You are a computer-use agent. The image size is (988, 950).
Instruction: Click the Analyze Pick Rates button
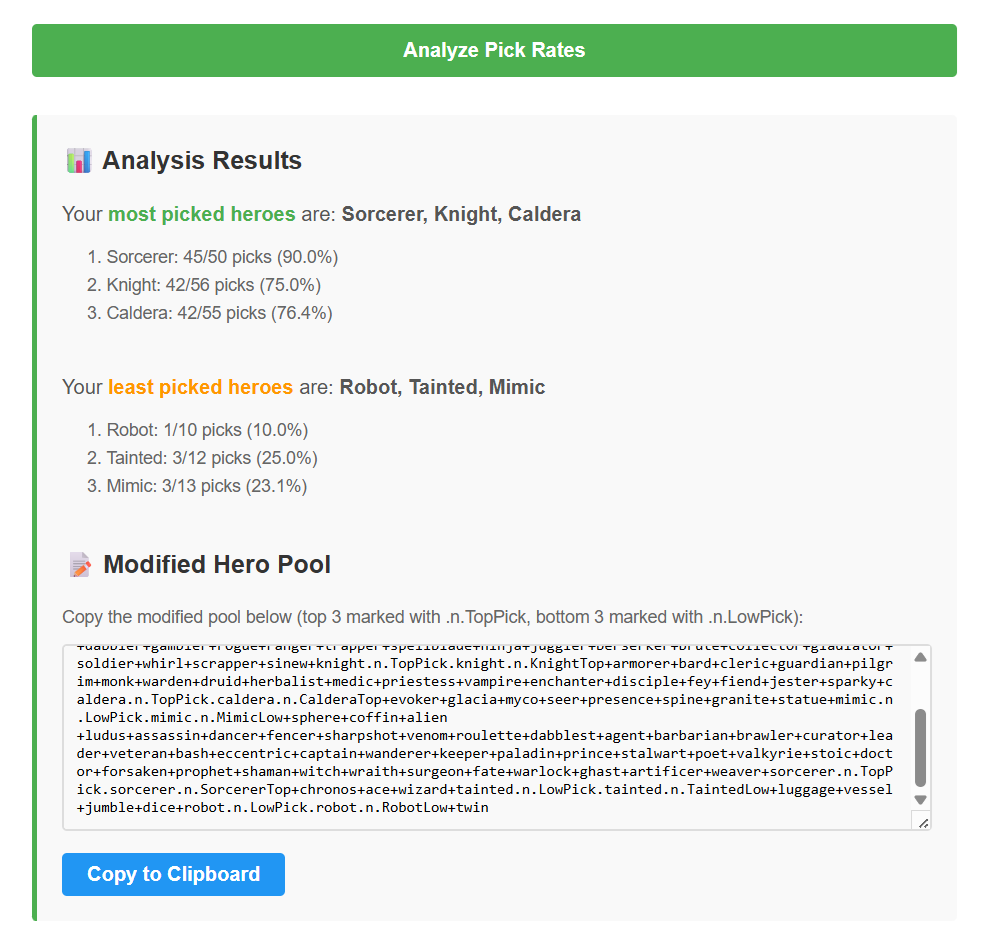(494, 51)
